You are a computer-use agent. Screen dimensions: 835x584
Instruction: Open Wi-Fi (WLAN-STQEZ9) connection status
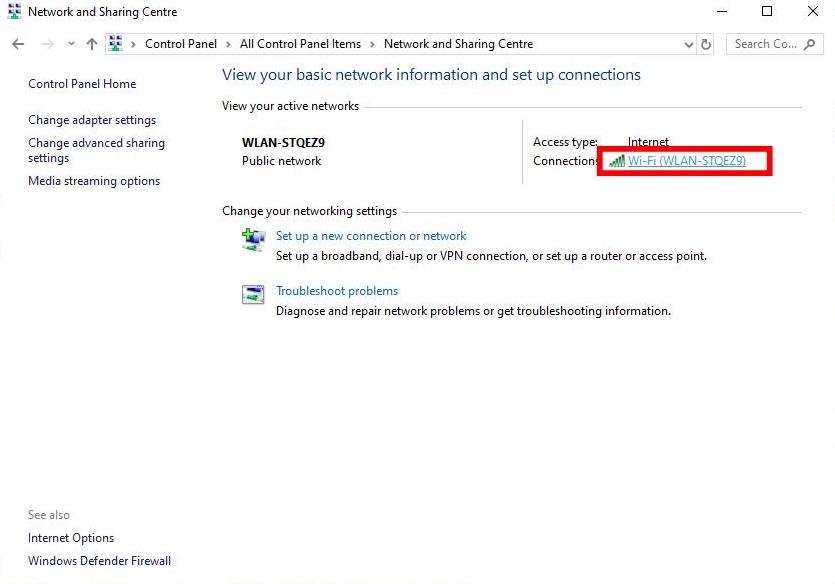(686, 161)
